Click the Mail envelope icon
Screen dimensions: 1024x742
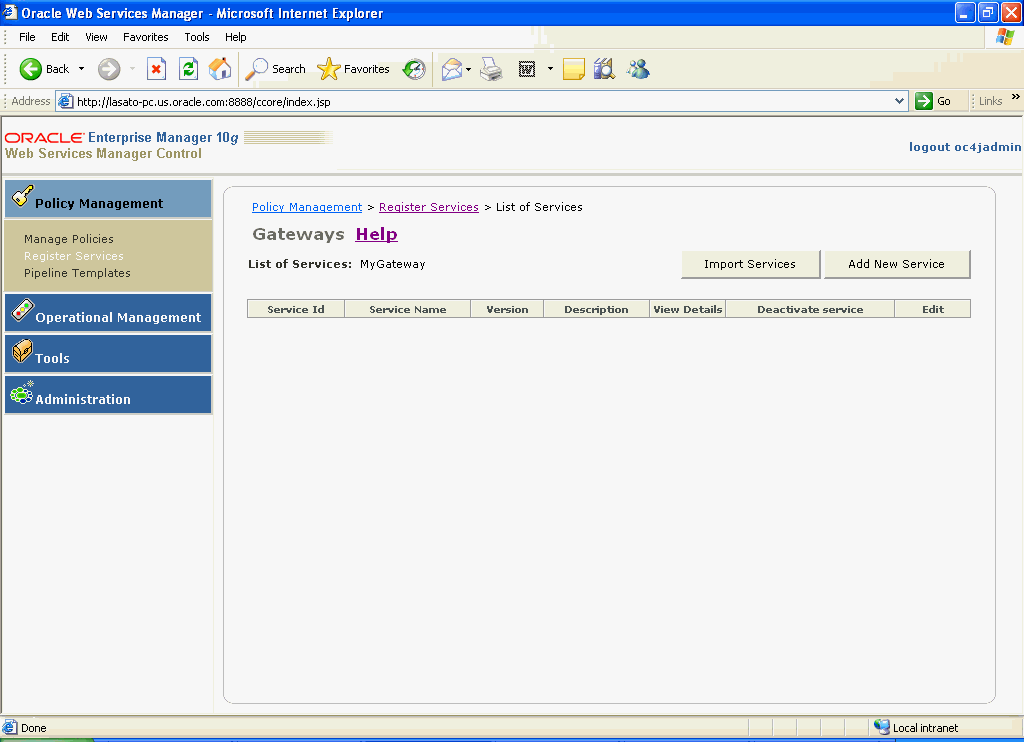coord(452,69)
